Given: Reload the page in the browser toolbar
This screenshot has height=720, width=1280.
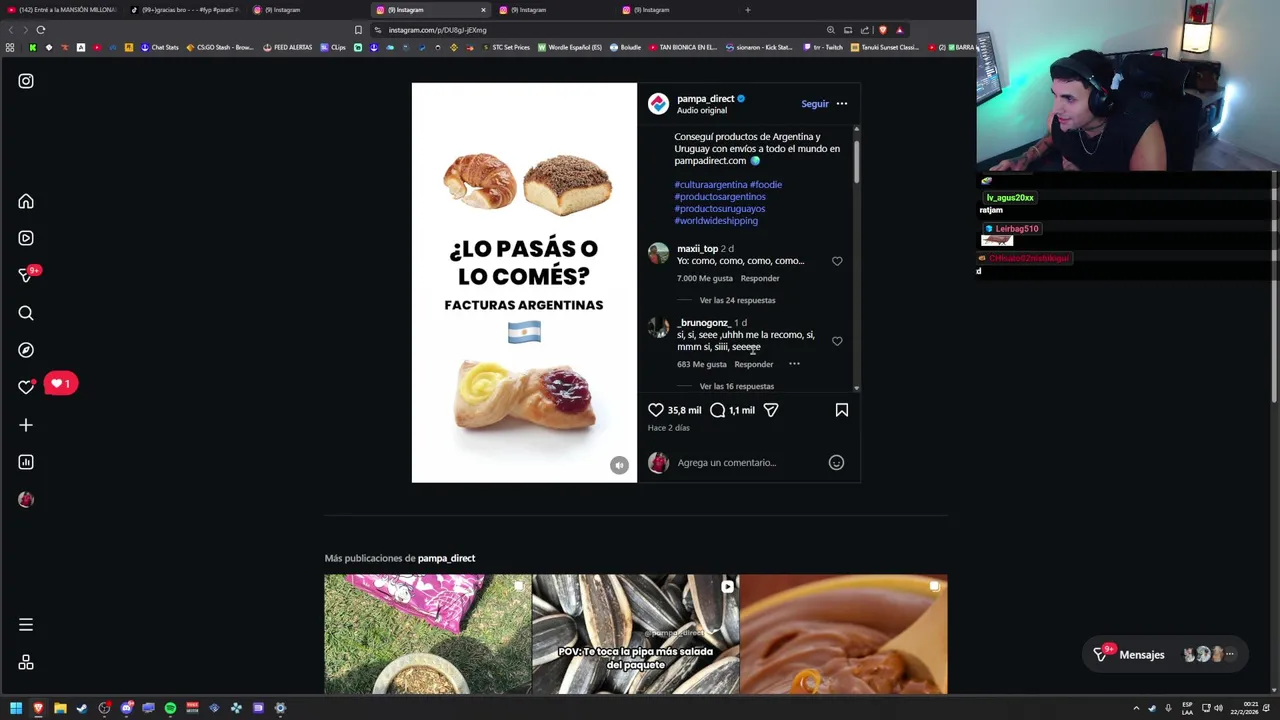Looking at the screenshot, I should 41,30.
